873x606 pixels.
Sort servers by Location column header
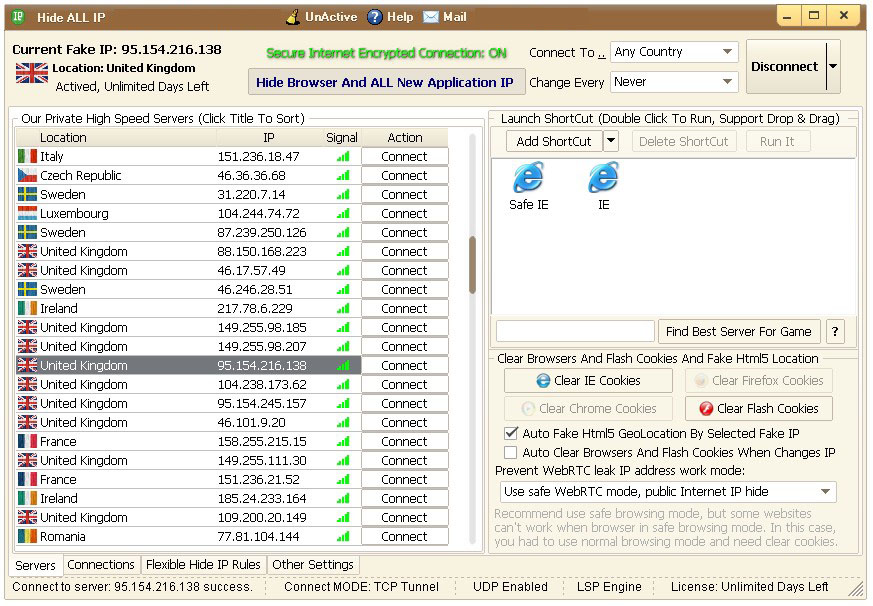tap(116, 138)
